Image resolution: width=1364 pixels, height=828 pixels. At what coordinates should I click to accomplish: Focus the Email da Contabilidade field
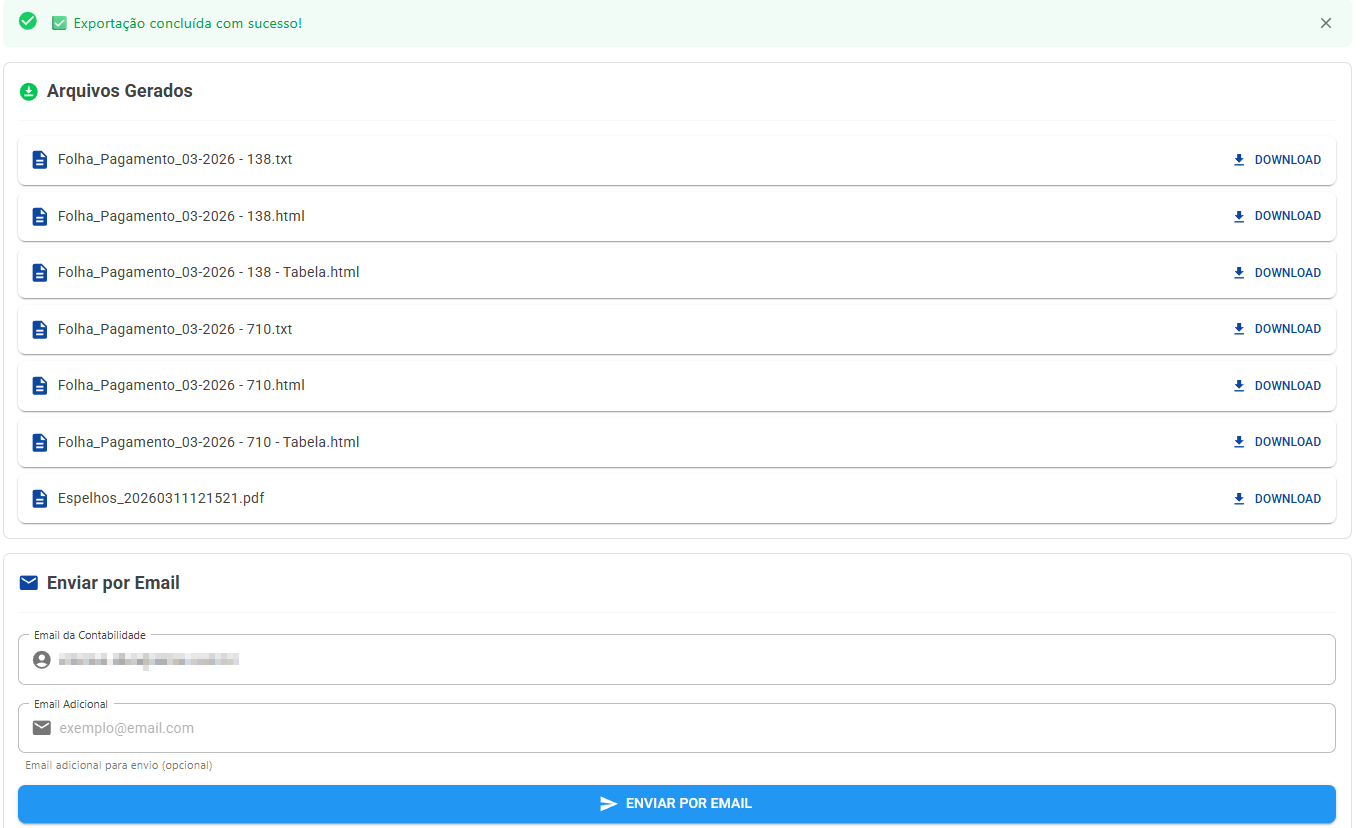tap(677, 660)
